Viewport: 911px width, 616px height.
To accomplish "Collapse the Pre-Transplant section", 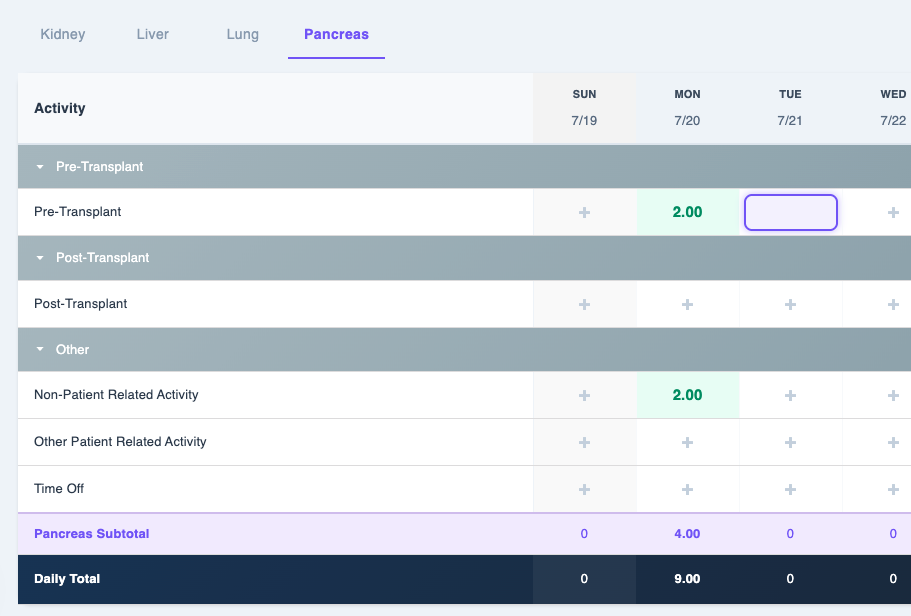I will (x=40, y=167).
